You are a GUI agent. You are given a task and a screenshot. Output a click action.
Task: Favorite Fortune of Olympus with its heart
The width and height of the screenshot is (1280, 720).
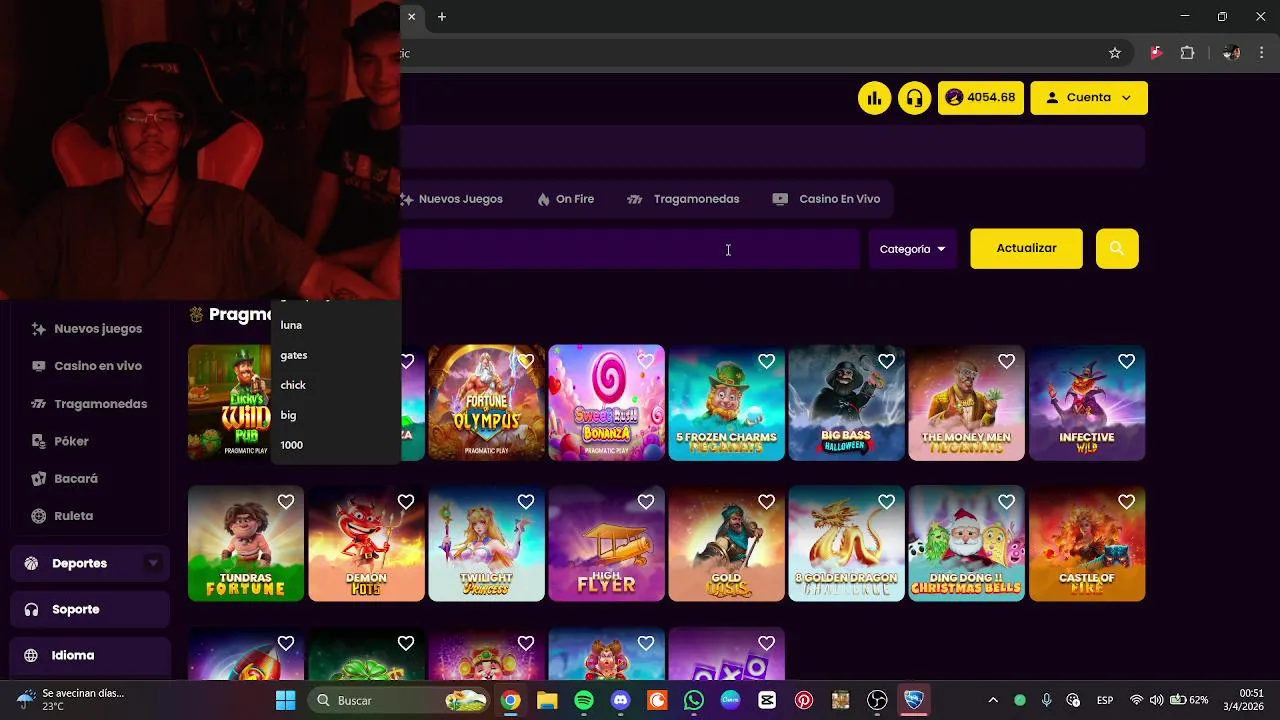point(526,361)
